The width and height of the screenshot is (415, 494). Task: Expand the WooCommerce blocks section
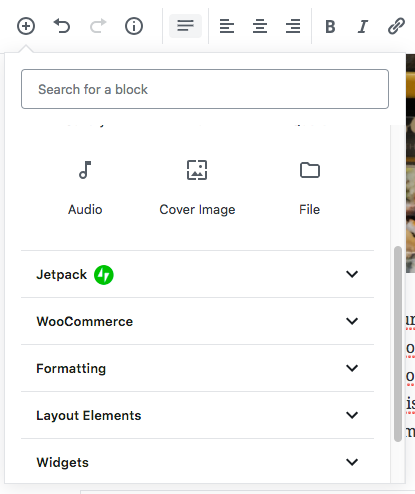coord(197,321)
